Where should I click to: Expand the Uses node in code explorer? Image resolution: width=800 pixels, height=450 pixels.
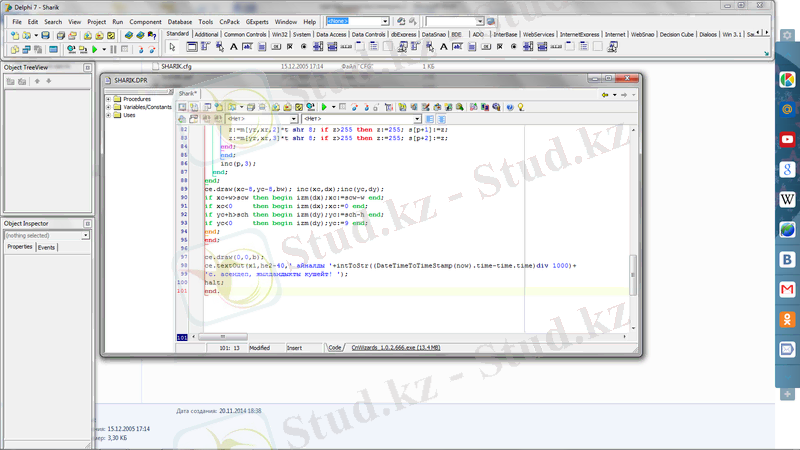108,115
